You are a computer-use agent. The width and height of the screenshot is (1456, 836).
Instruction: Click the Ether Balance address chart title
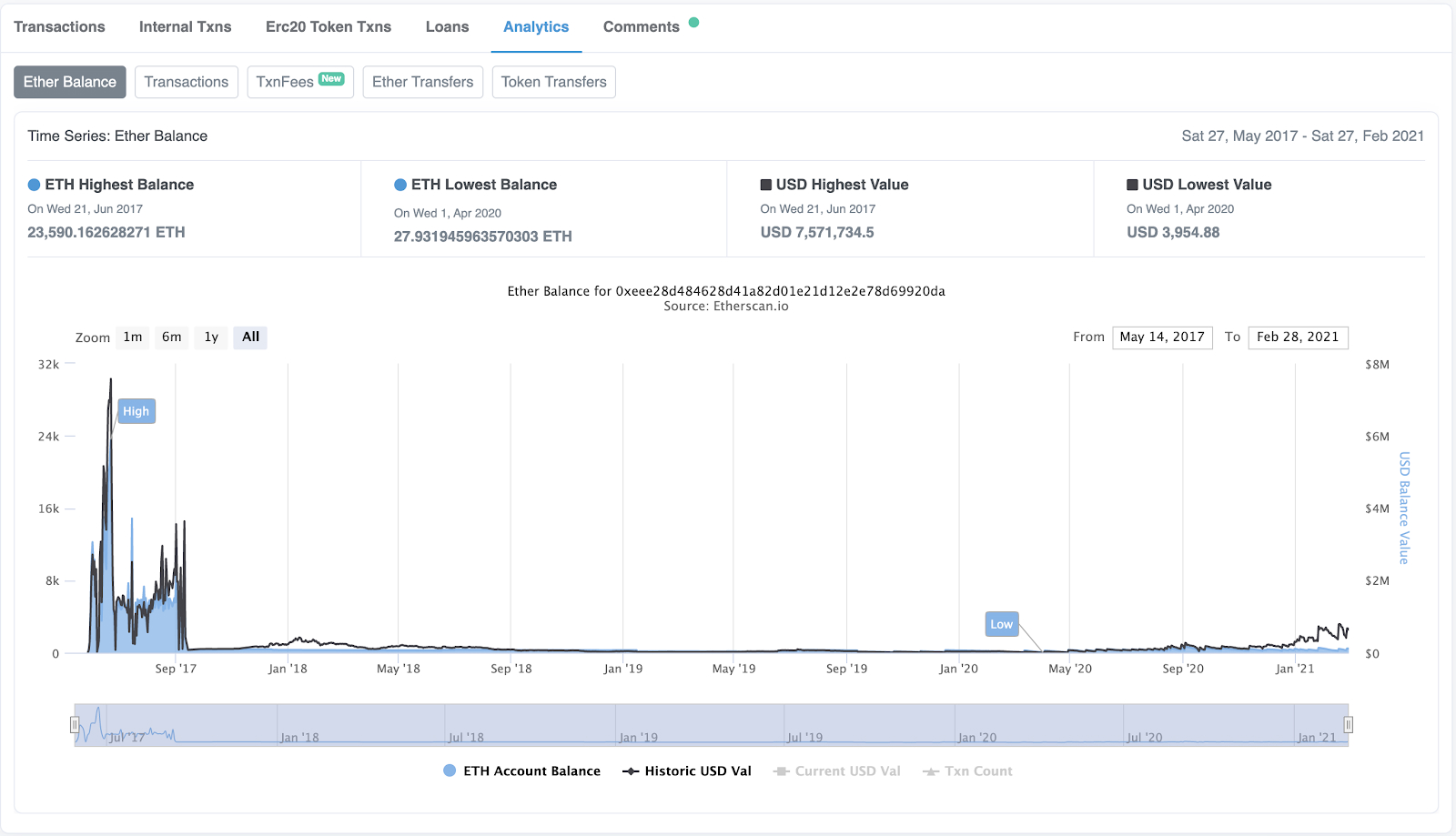(726, 291)
